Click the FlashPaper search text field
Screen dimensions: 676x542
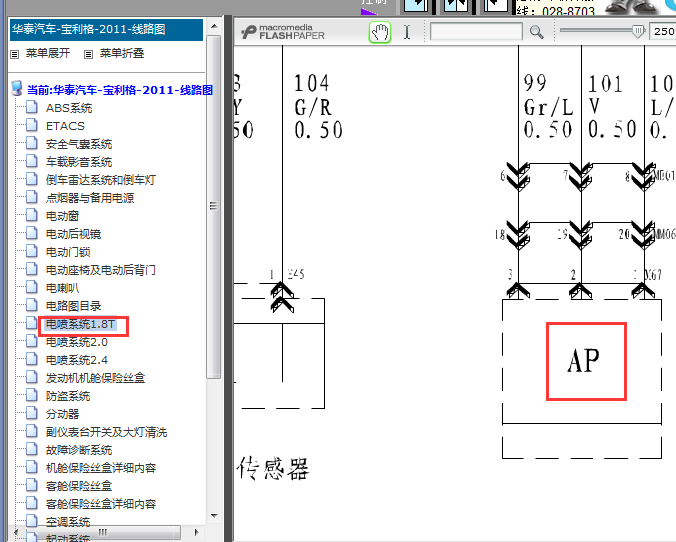476,32
